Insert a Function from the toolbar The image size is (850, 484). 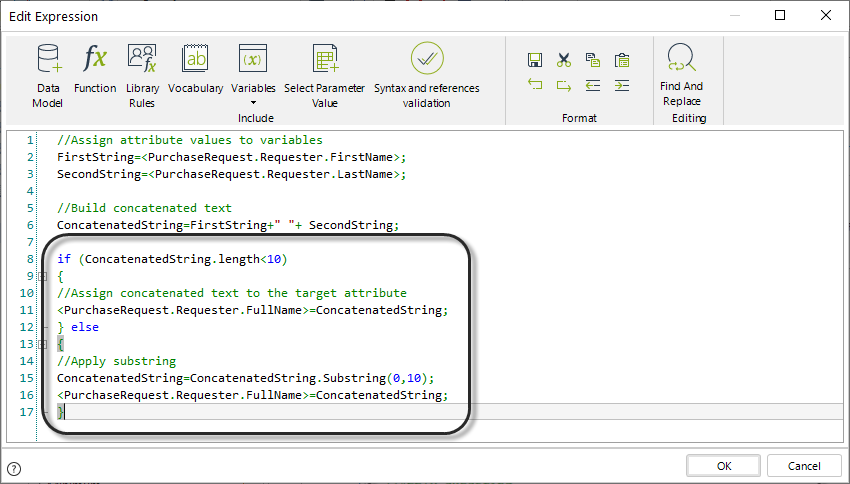[x=95, y=69]
